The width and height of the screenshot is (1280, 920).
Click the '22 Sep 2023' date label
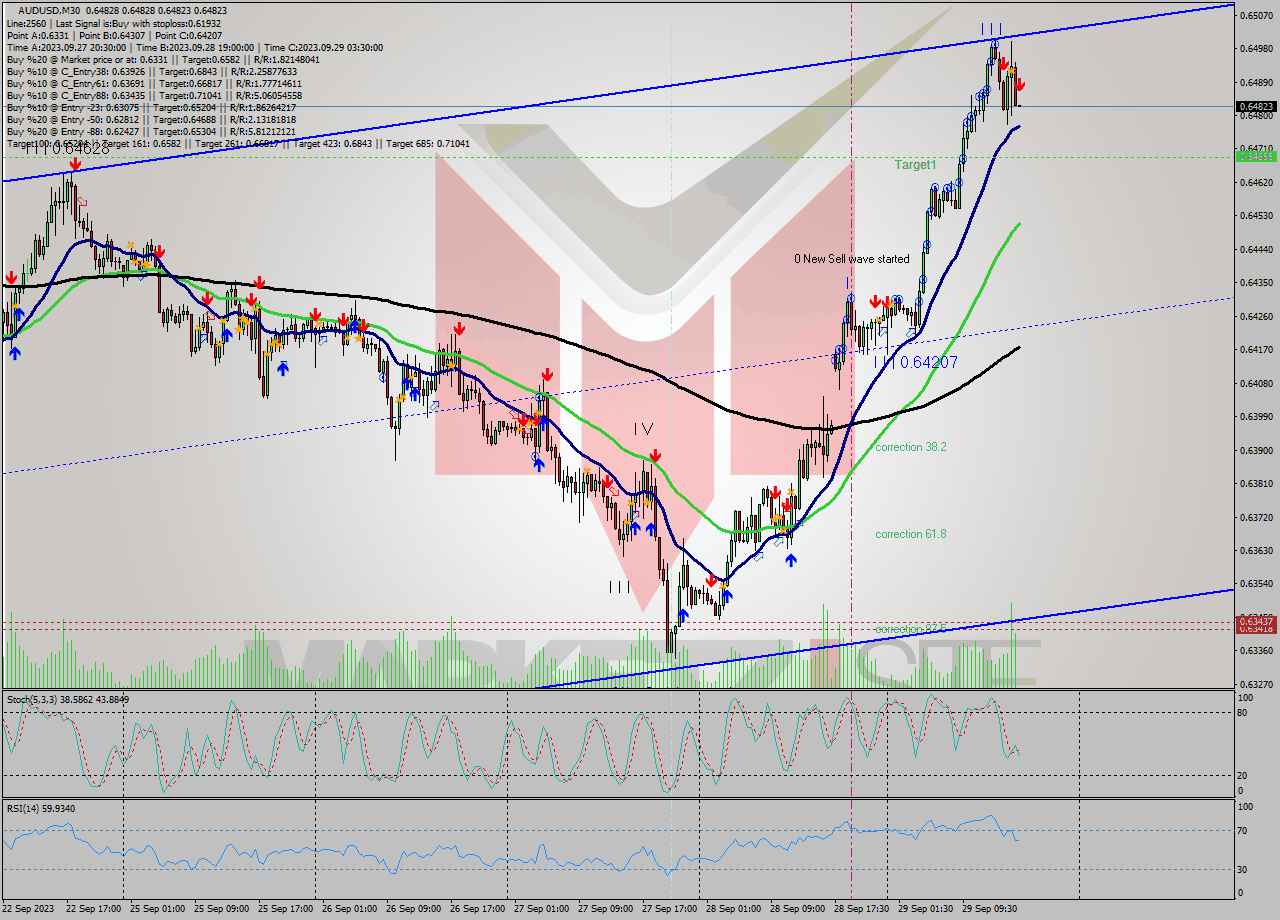28,908
